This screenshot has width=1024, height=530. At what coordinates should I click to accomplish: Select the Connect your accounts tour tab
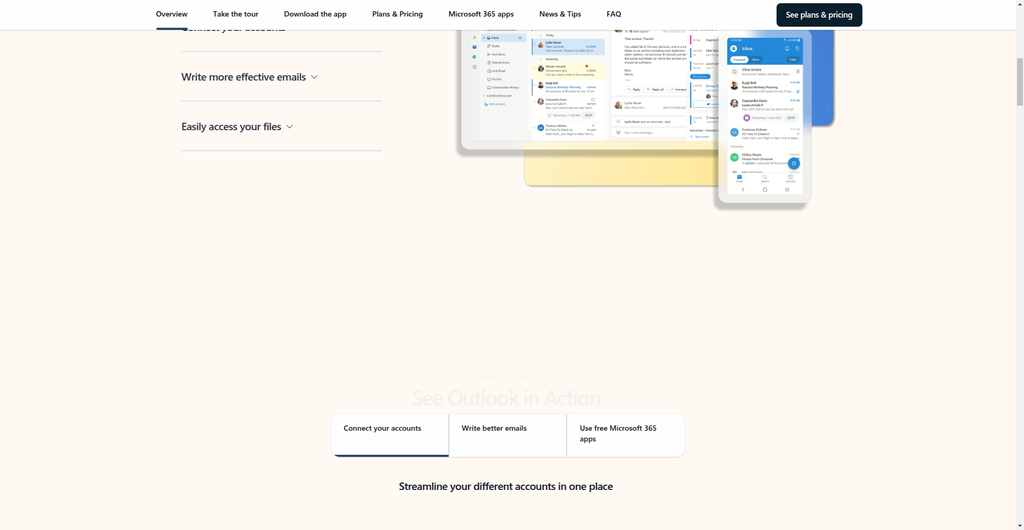pyautogui.click(x=390, y=435)
